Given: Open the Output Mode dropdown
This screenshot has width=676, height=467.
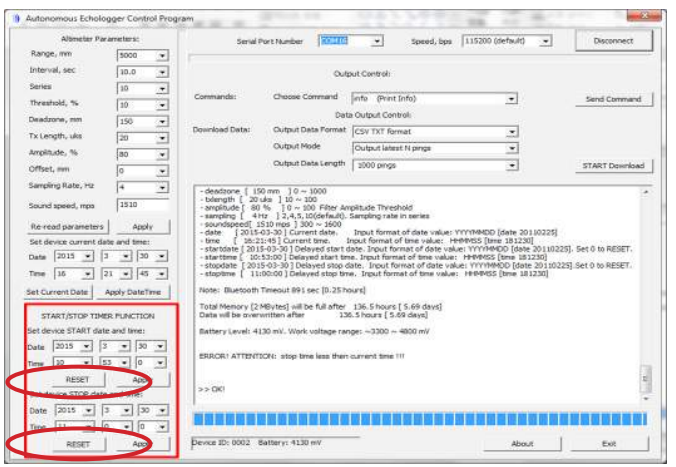Looking at the screenshot, I should (511, 148).
